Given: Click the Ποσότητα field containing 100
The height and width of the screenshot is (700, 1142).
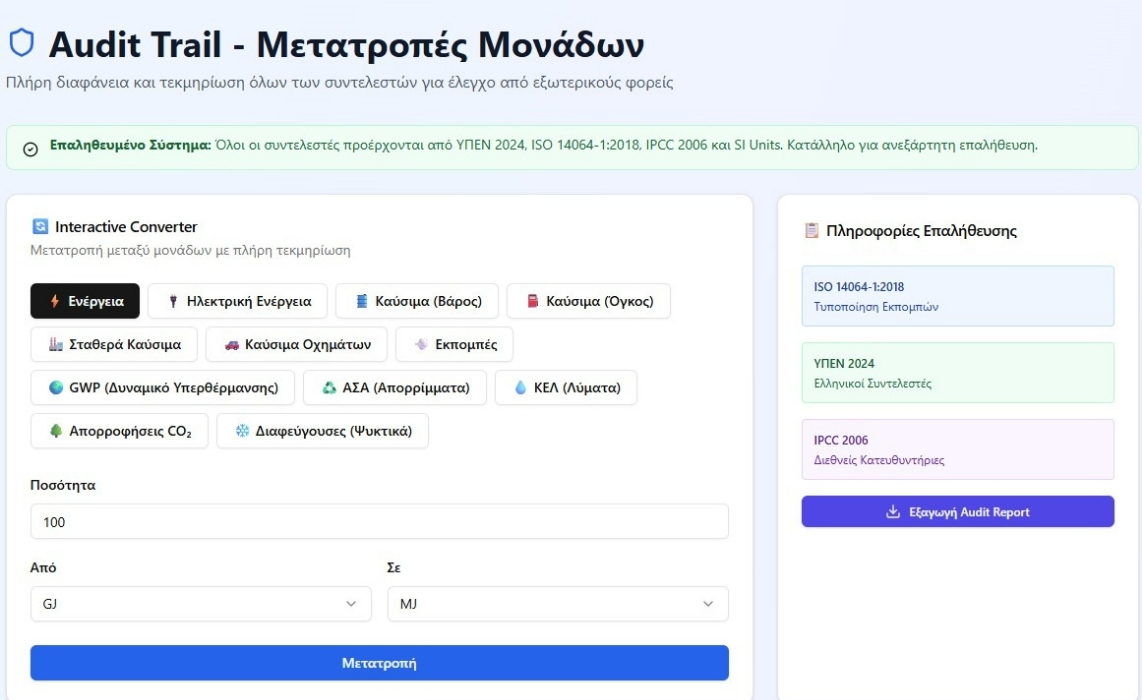Looking at the screenshot, I should pyautogui.click(x=379, y=522).
